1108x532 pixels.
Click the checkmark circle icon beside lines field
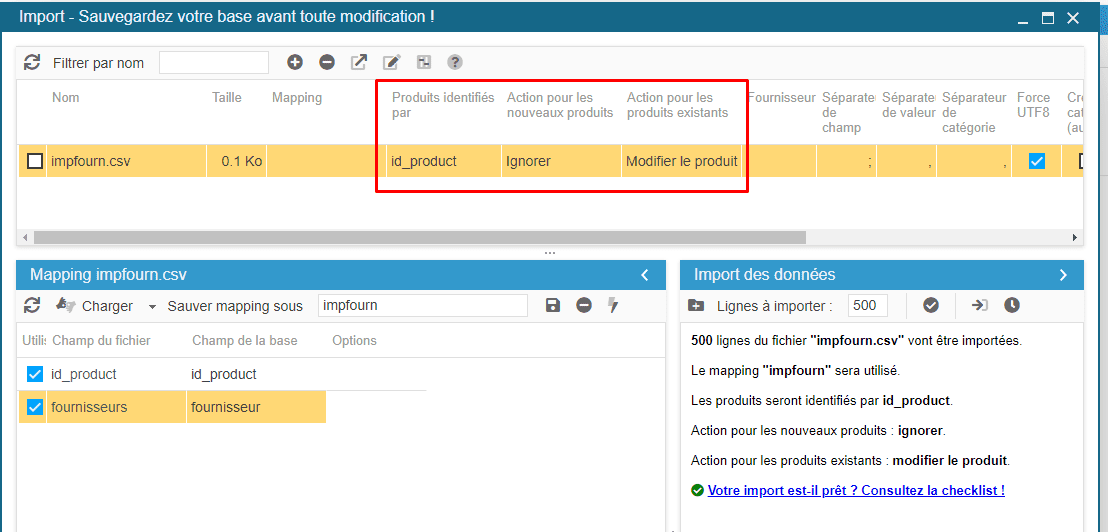point(931,305)
